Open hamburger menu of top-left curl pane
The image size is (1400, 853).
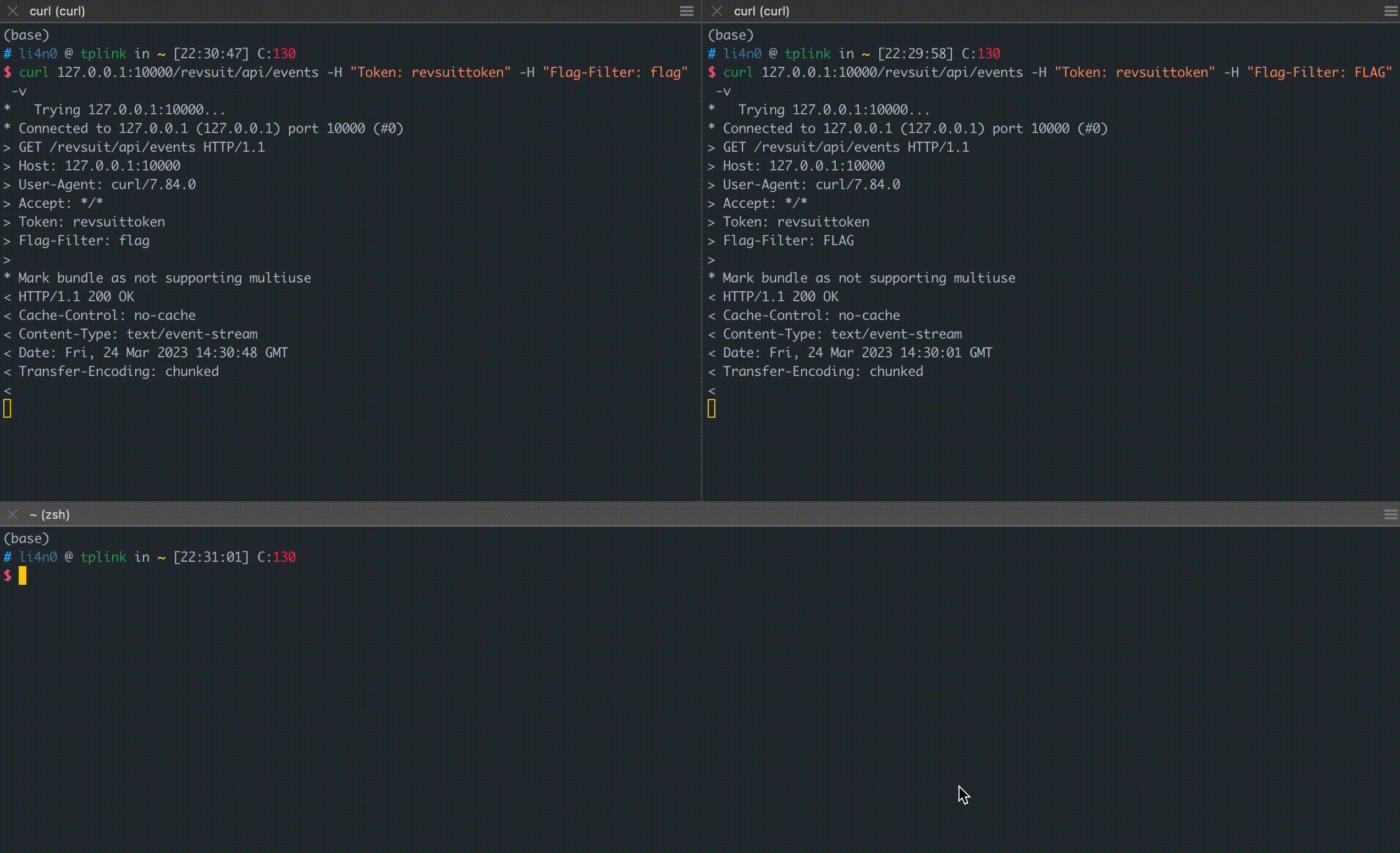[686, 11]
